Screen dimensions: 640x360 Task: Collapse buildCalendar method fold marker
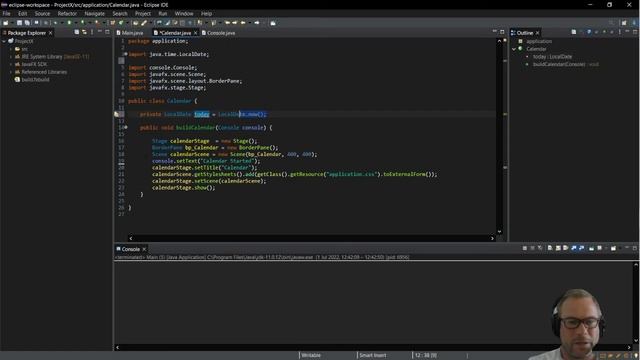tap(126, 127)
